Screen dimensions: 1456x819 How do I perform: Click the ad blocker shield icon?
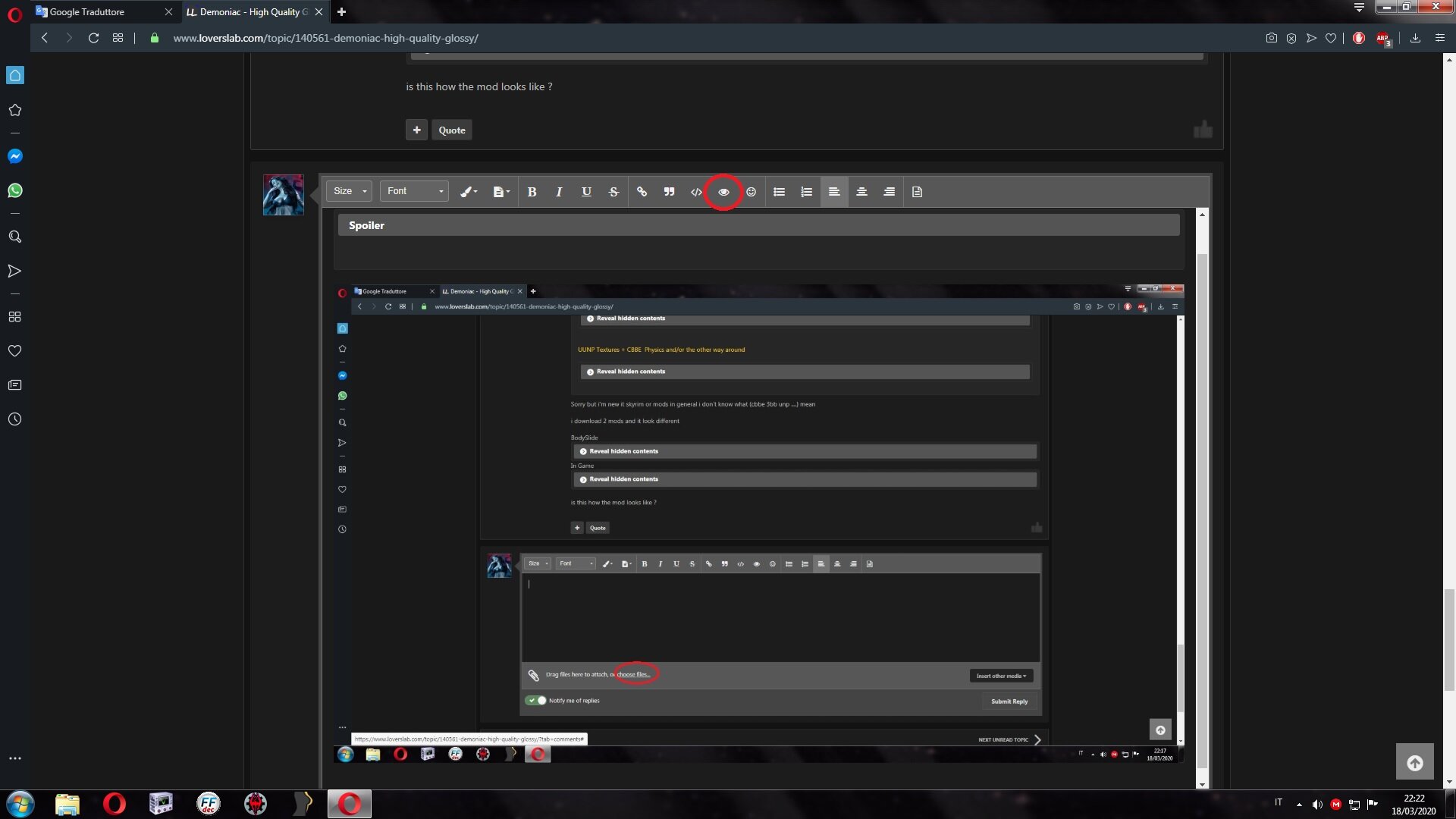pos(1291,38)
